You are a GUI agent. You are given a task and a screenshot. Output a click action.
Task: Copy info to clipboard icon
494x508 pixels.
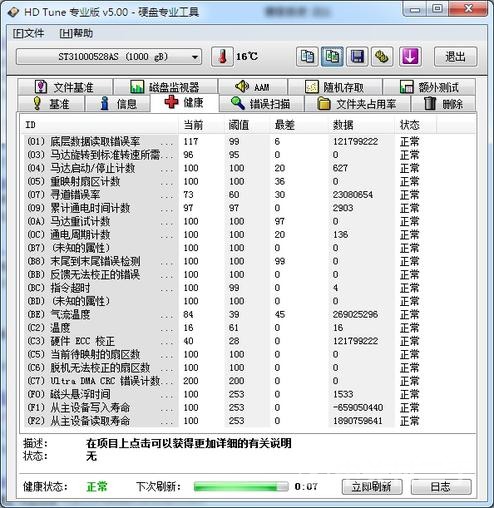[x=307, y=57]
